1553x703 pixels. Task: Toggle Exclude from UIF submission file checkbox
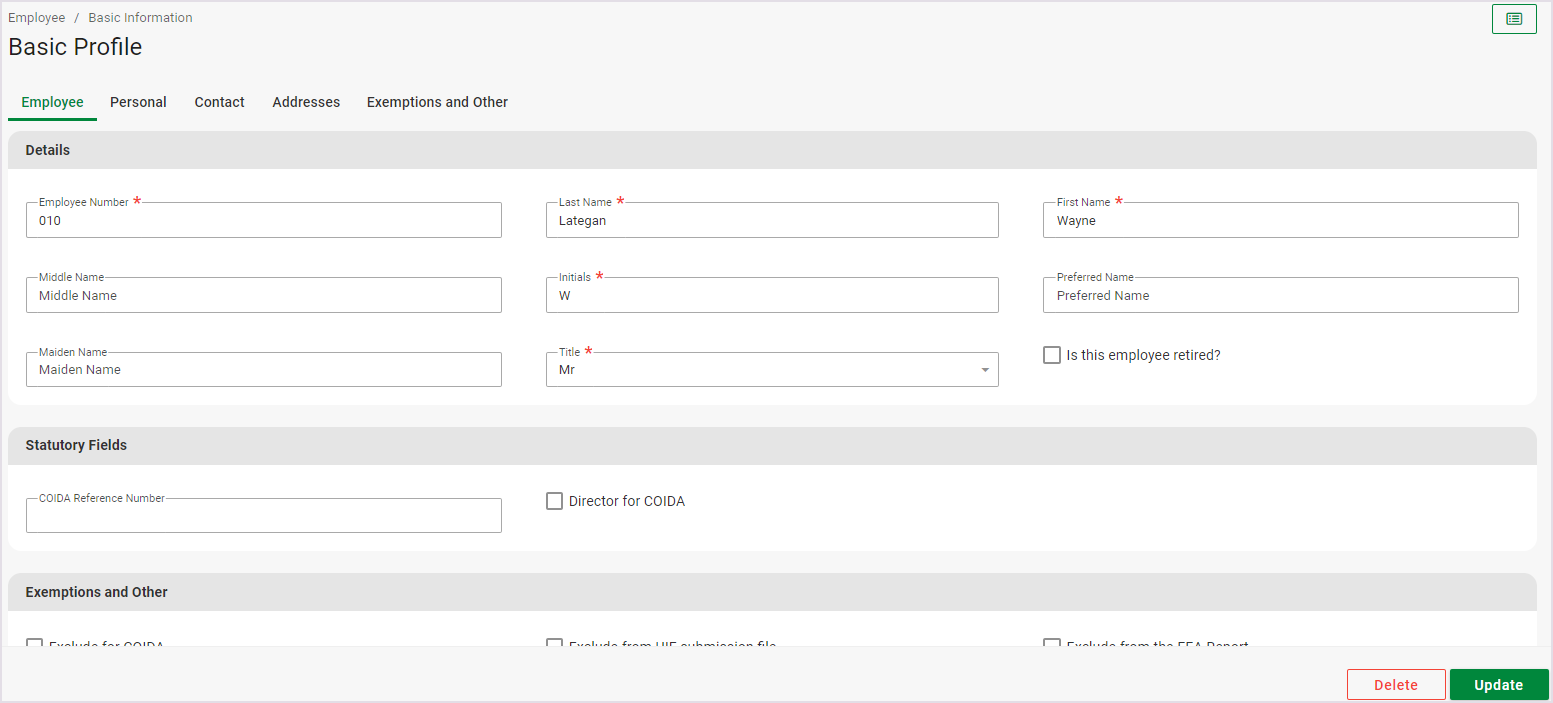click(x=555, y=644)
